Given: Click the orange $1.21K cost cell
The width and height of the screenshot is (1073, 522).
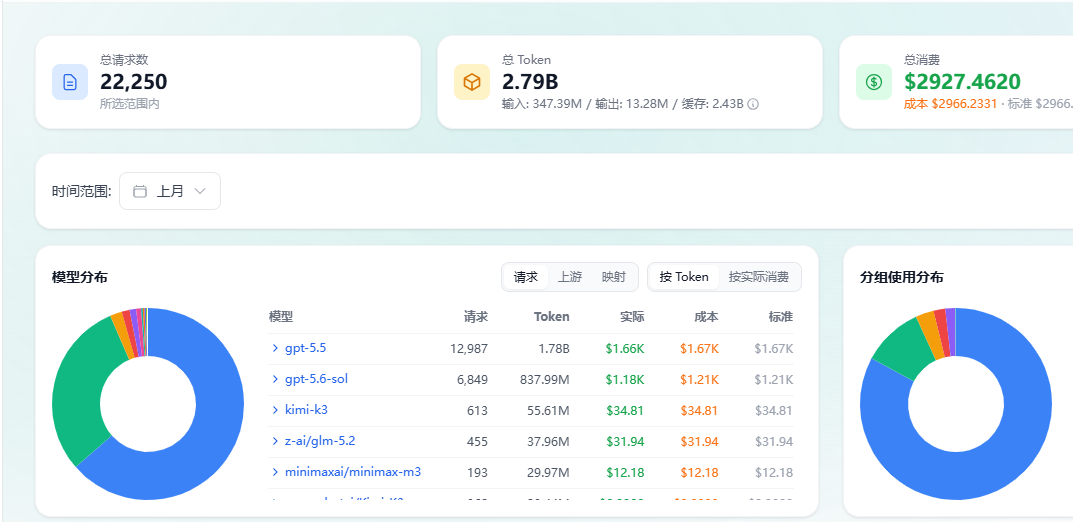Looking at the screenshot, I should (699, 380).
